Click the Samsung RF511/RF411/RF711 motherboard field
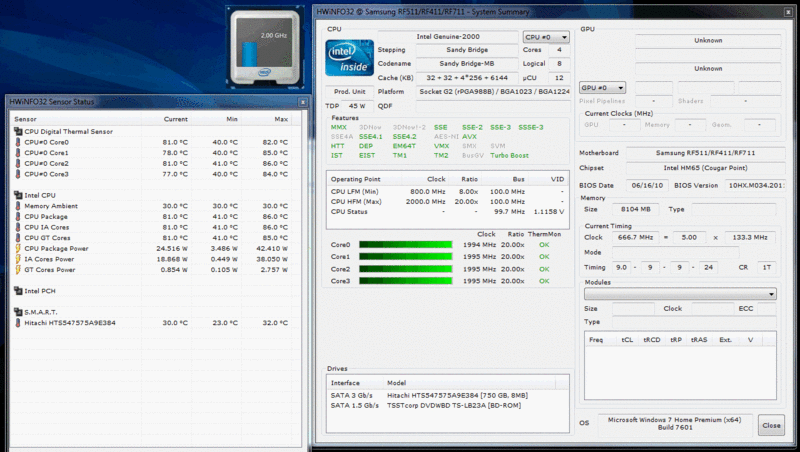The height and width of the screenshot is (452, 800). [x=705, y=153]
